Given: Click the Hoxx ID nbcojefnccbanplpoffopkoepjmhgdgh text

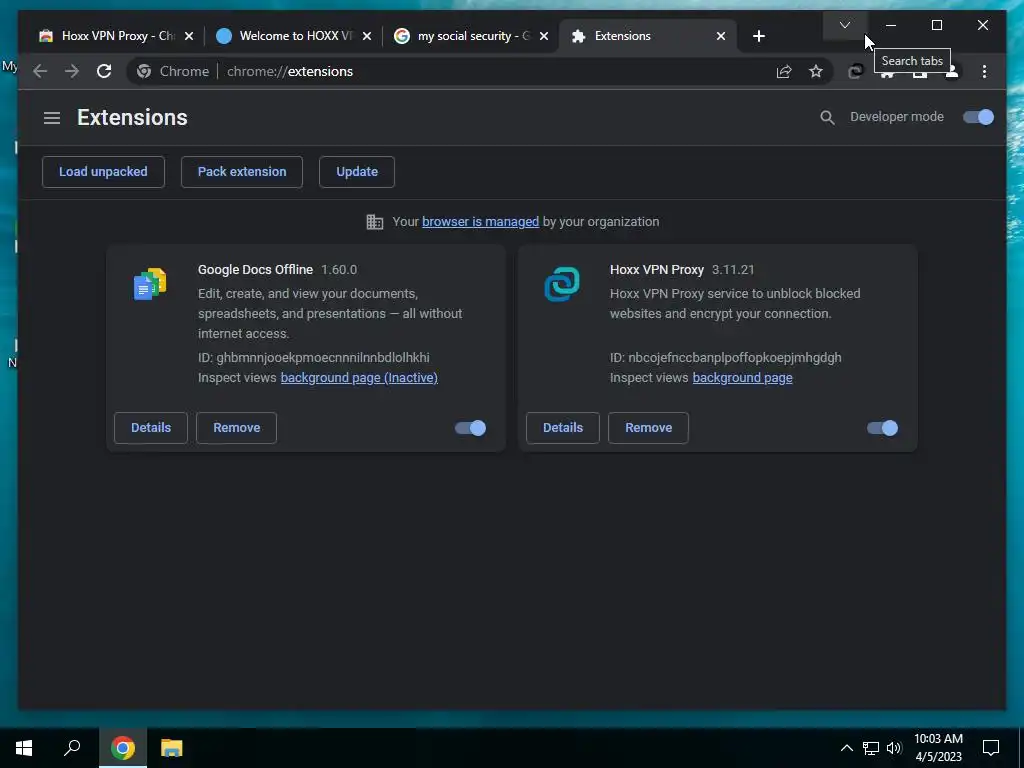Looking at the screenshot, I should pyautogui.click(x=726, y=358).
